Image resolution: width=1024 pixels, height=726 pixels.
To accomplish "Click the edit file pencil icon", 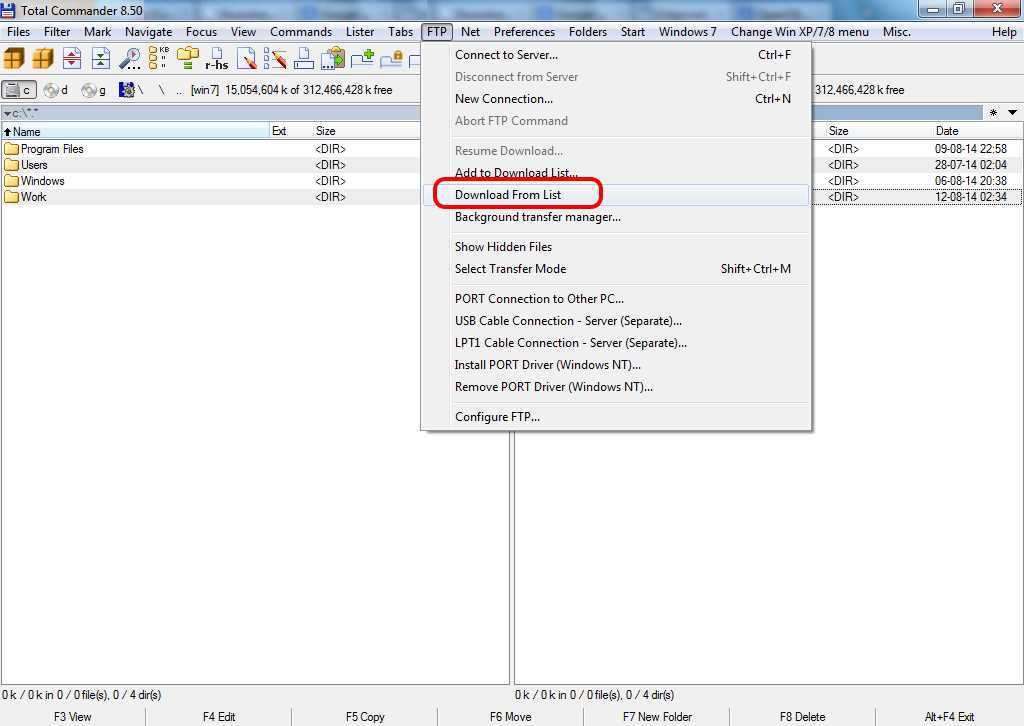I will click(x=246, y=59).
